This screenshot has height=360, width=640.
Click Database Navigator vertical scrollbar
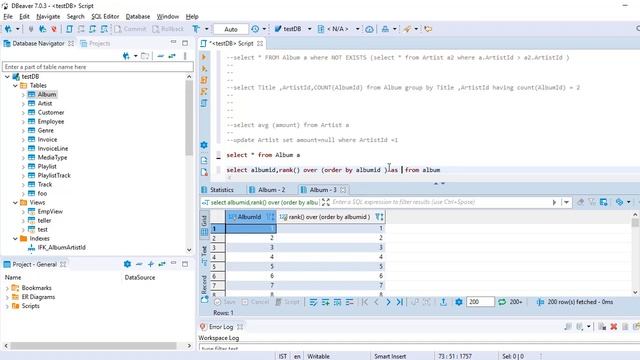pyautogui.click(x=189, y=163)
